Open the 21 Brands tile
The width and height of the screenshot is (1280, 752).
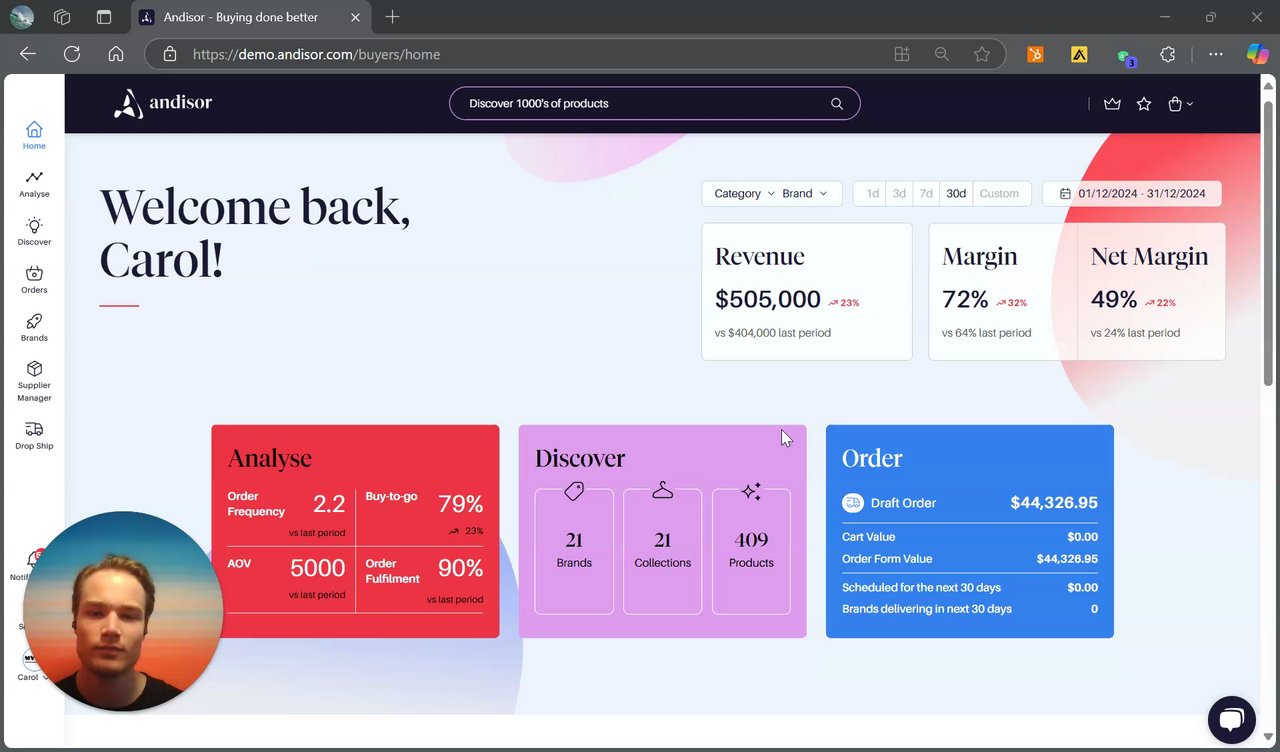(x=574, y=551)
